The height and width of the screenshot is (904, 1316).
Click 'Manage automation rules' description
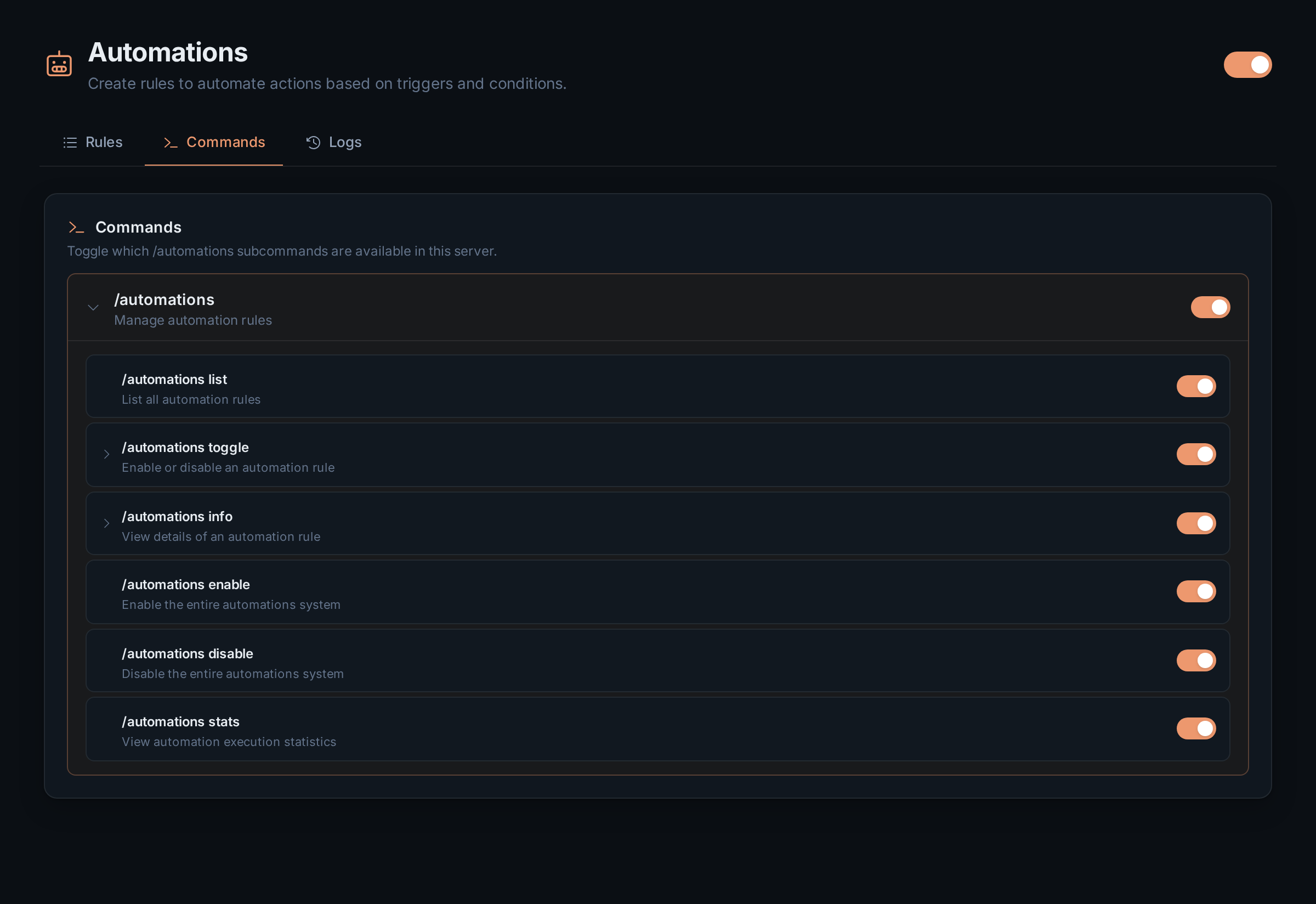[x=193, y=320]
